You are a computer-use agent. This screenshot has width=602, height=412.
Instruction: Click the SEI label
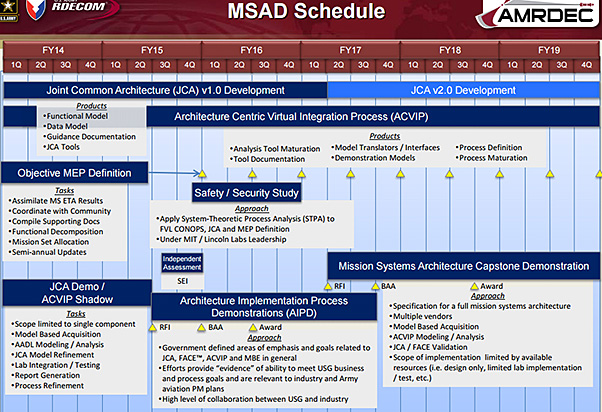[182, 281]
